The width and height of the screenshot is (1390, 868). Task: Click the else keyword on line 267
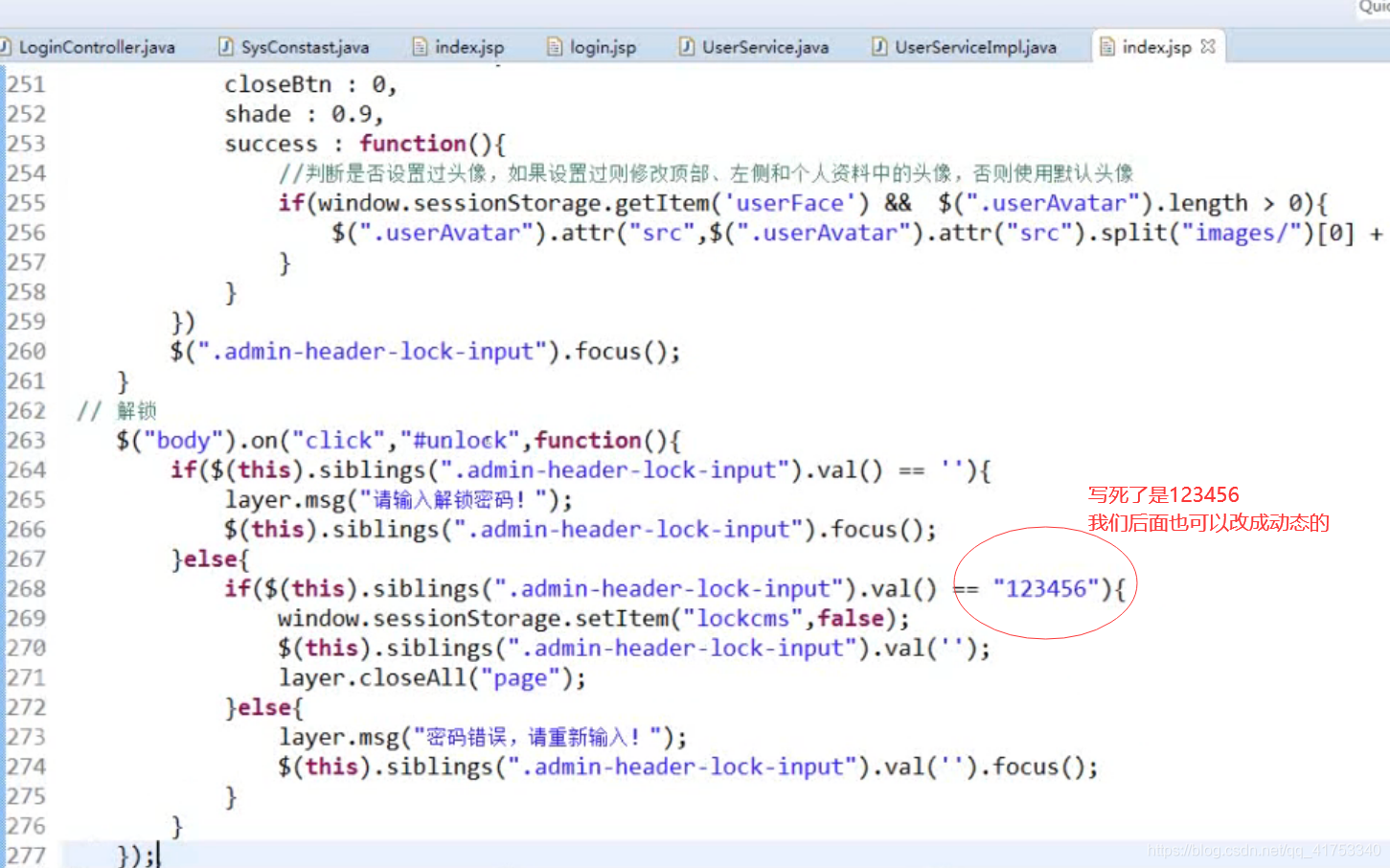point(211,560)
